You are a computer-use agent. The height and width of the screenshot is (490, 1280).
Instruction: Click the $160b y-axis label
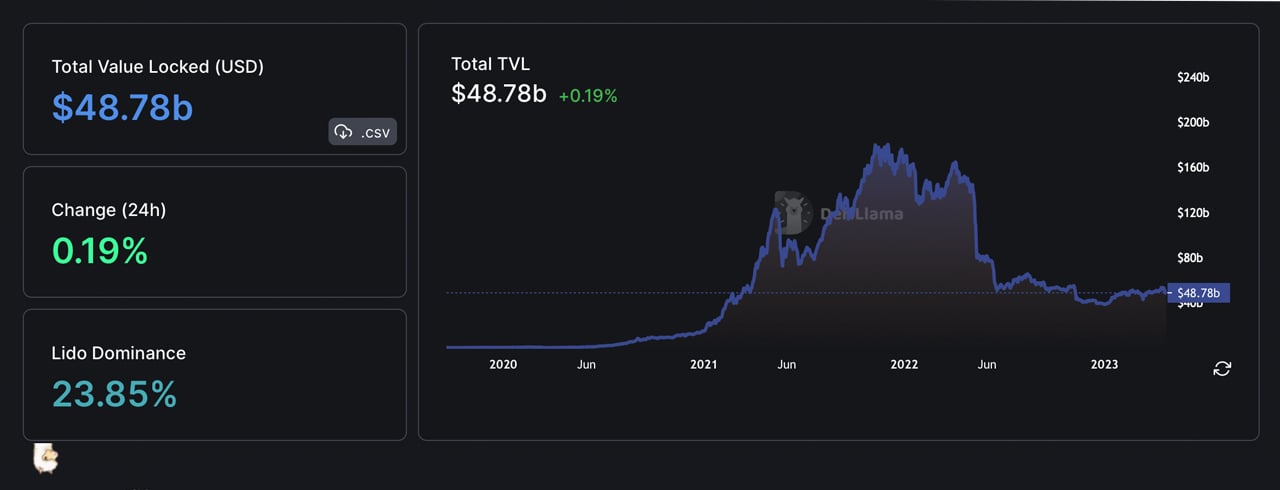pyautogui.click(x=1194, y=167)
